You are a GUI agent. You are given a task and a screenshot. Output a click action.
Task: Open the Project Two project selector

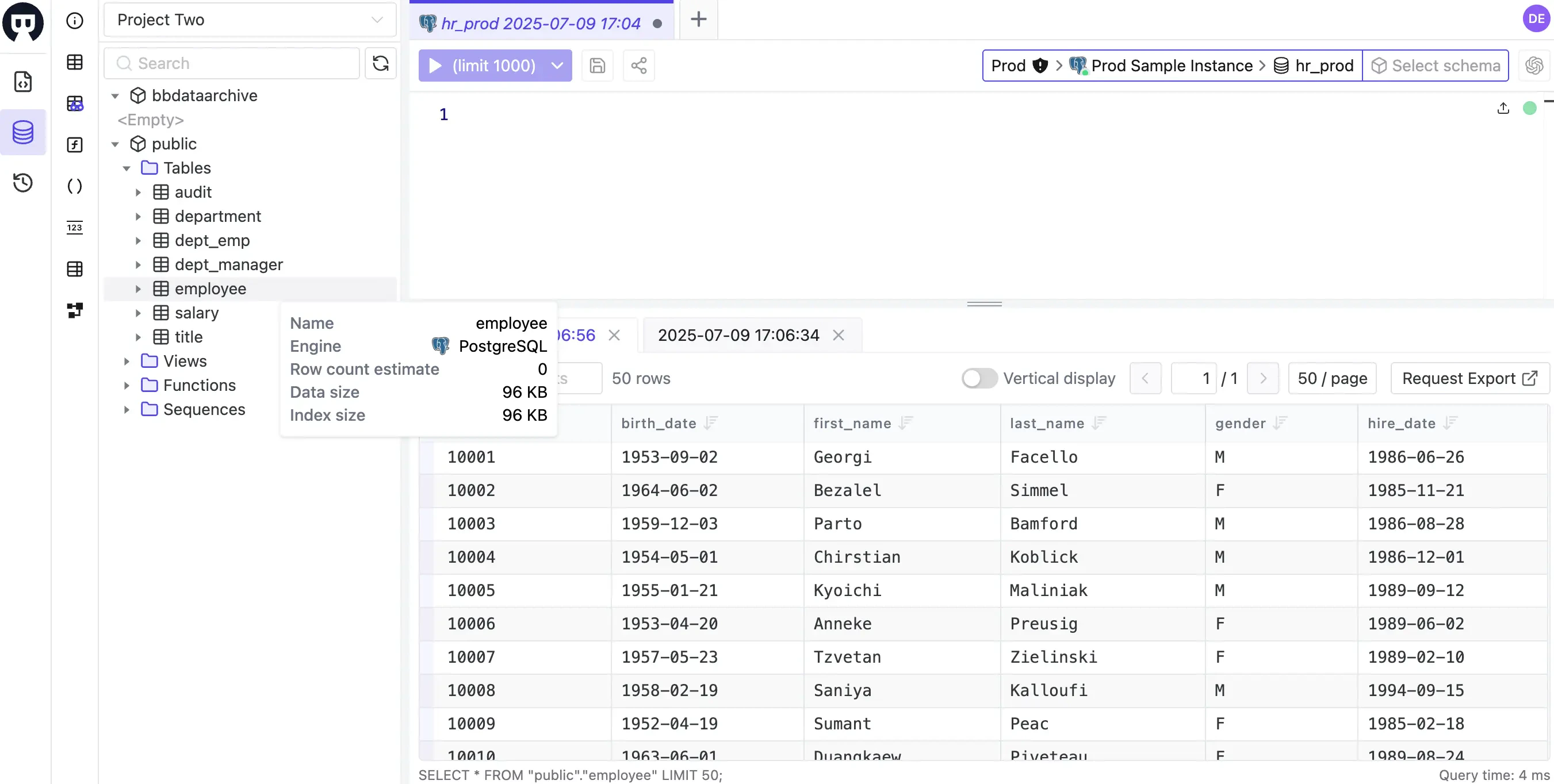249,20
